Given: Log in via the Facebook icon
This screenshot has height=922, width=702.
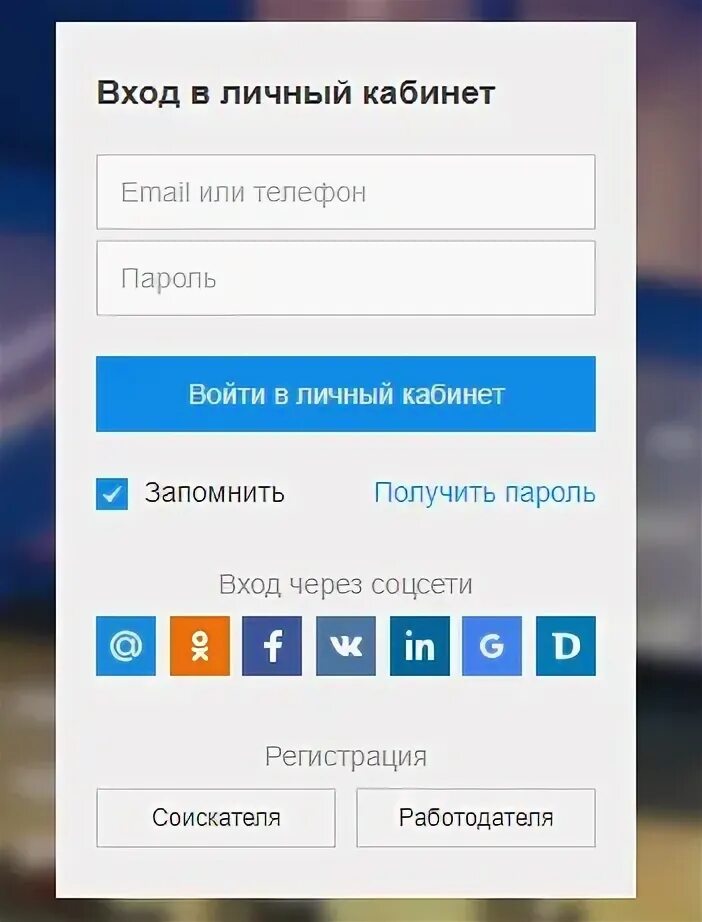Looking at the screenshot, I should (272, 646).
